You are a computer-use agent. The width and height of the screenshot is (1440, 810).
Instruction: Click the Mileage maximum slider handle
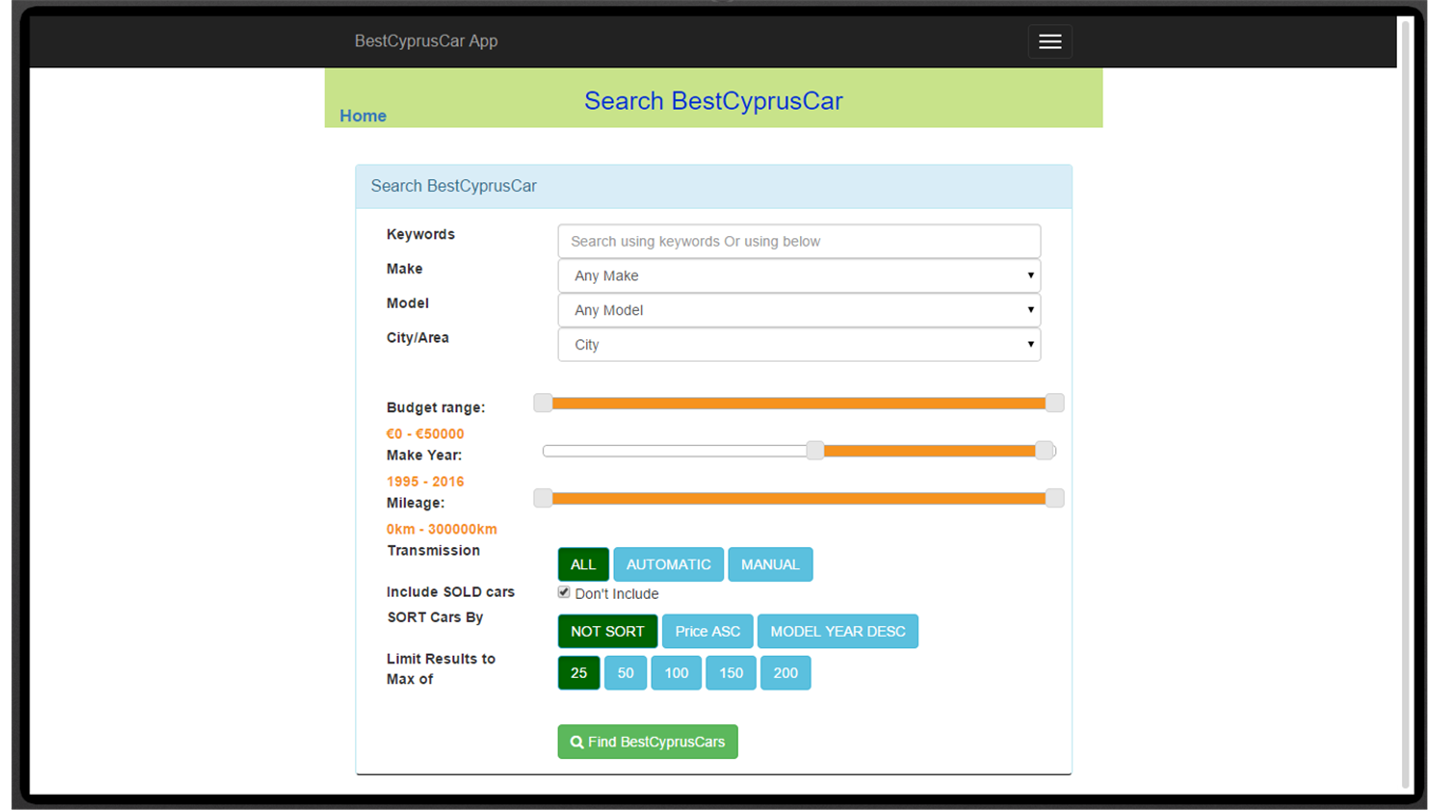tap(1055, 498)
